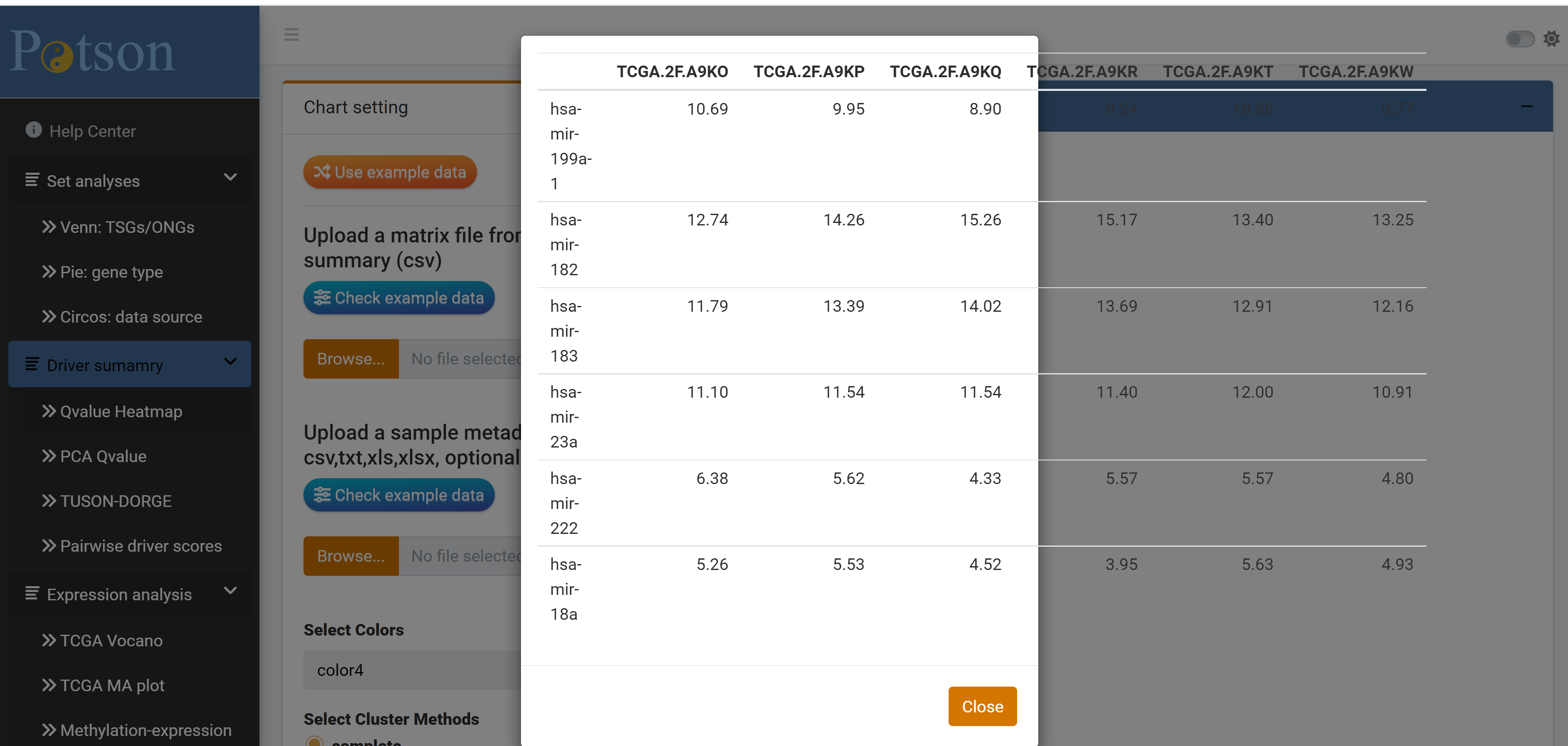Viewport: 1568px width, 746px height.
Task: Collapse the Expression analysis chevron
Action: (x=230, y=591)
